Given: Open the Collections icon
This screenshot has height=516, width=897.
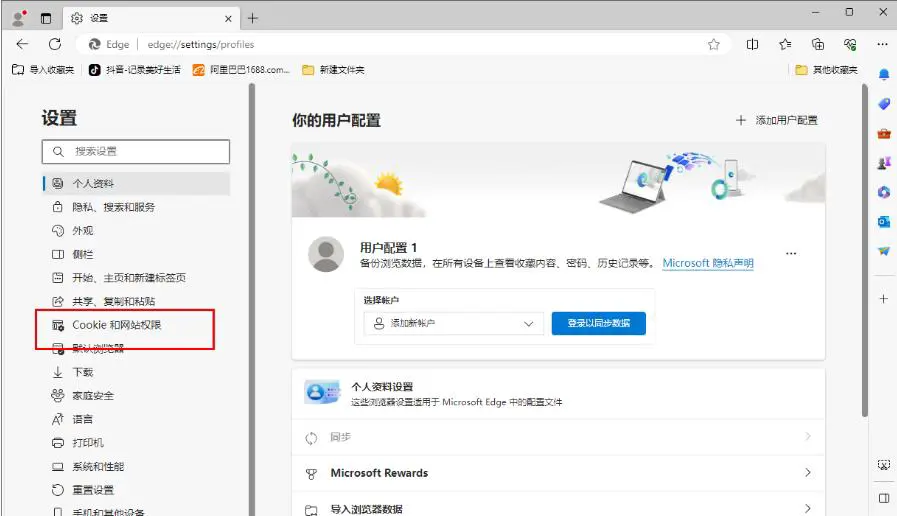Looking at the screenshot, I should pyautogui.click(x=818, y=44).
